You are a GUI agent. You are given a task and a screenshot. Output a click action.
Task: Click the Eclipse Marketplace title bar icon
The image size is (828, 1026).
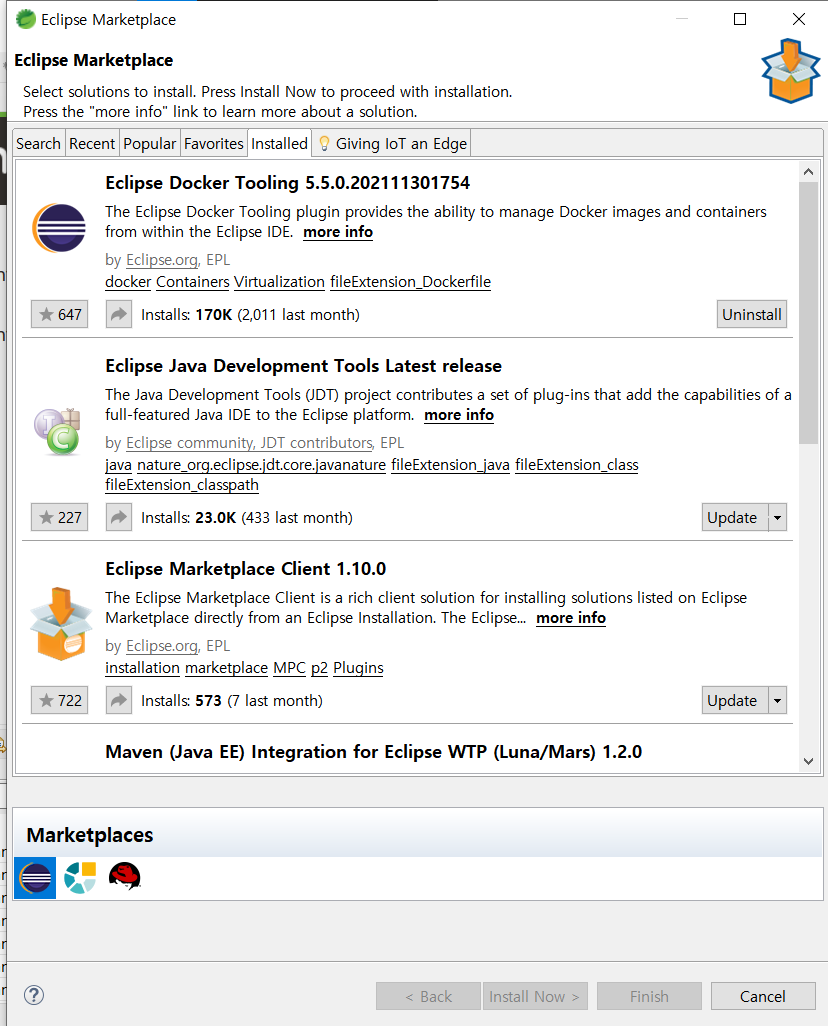pos(26,19)
